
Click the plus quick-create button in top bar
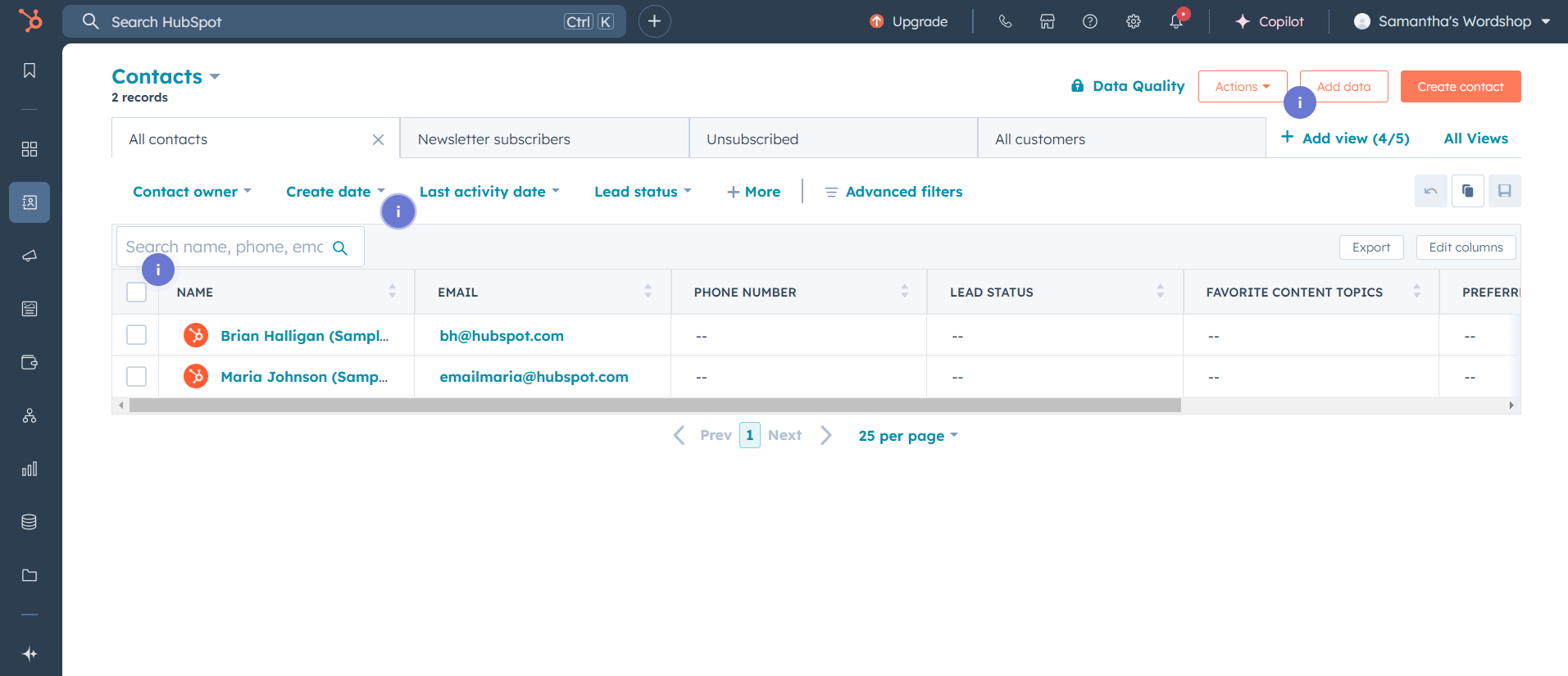point(654,21)
